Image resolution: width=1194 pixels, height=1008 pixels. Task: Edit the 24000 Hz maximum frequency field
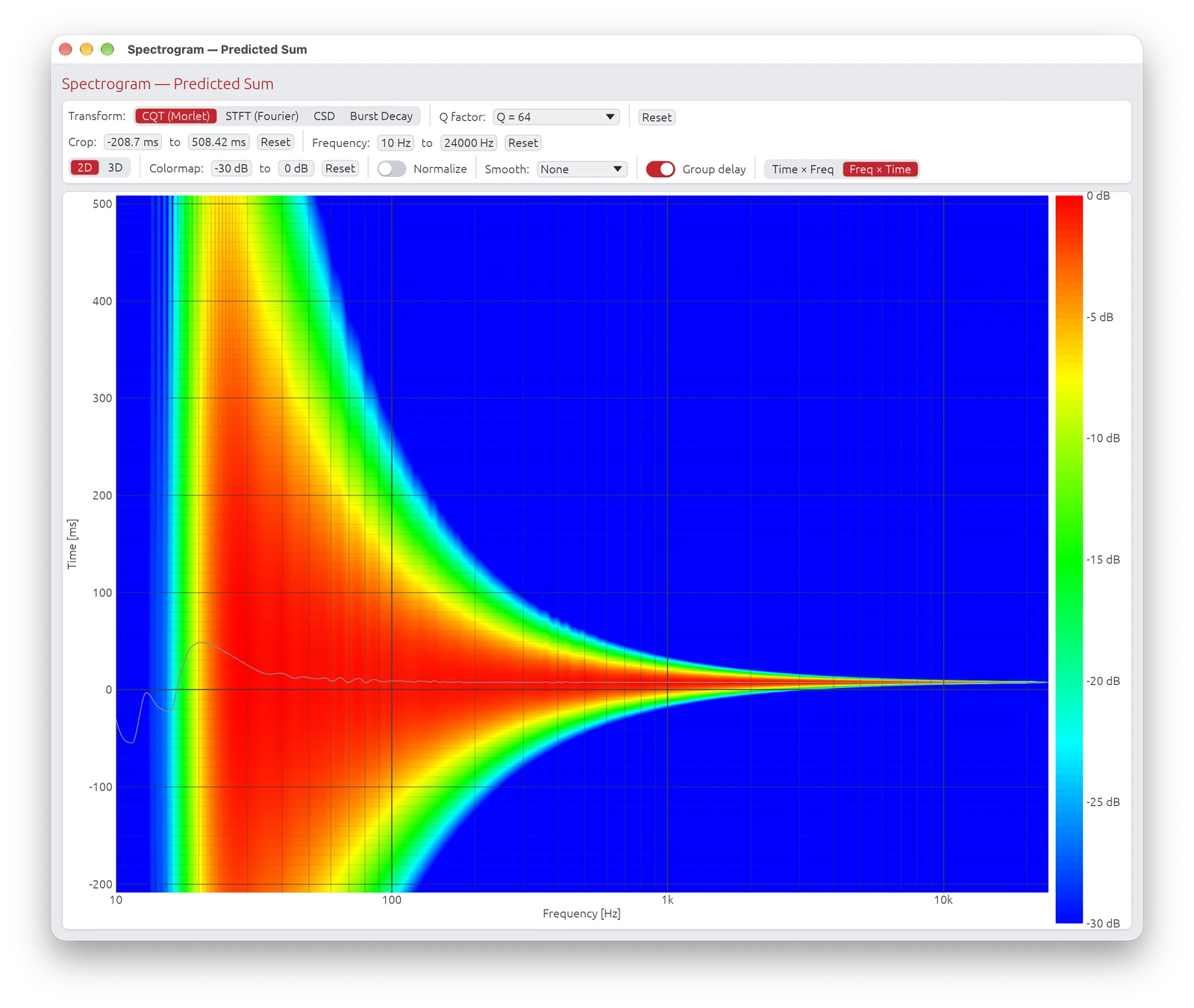click(469, 143)
